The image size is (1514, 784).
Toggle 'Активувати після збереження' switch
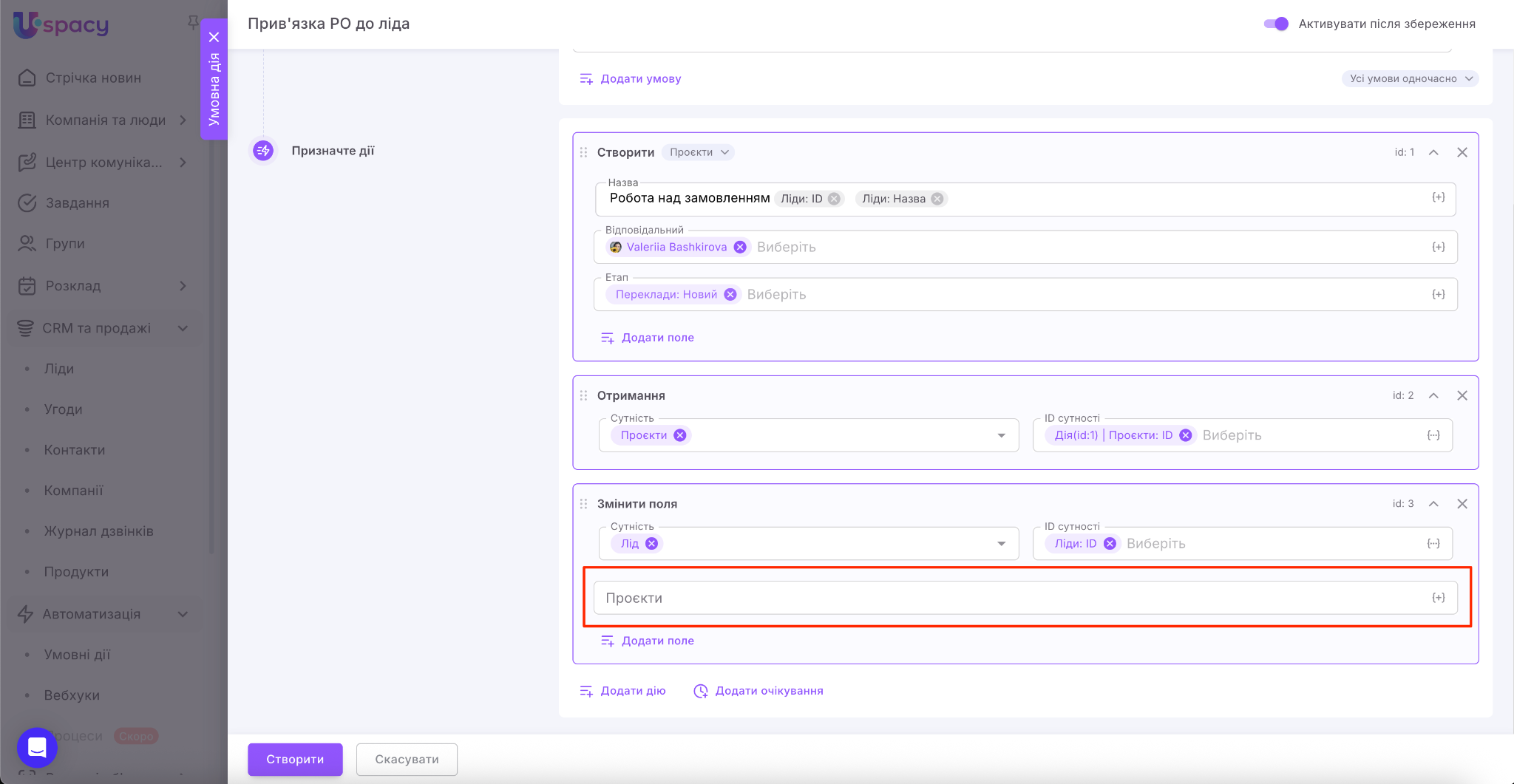tap(1276, 24)
